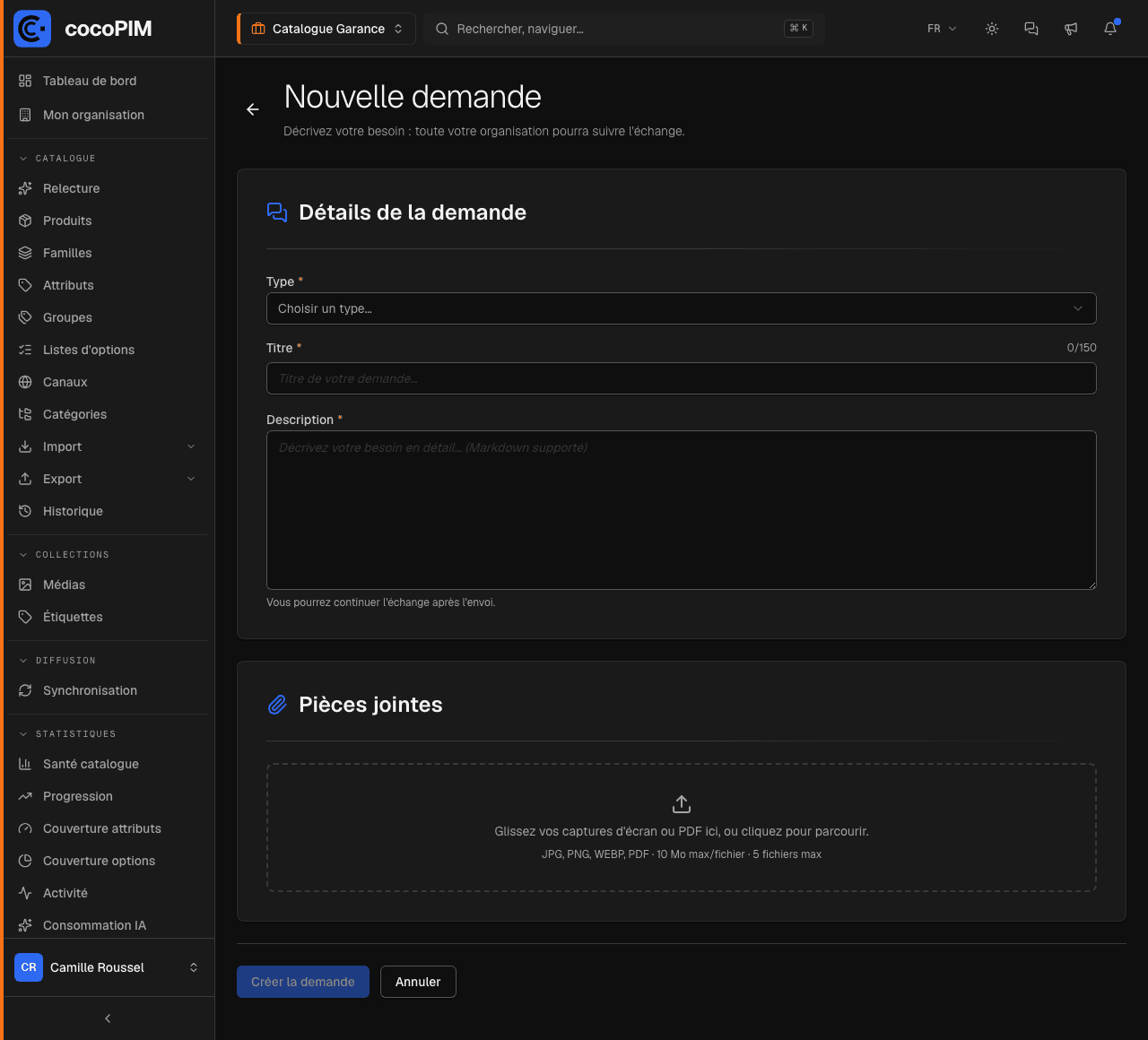
Task: Click the Familles layers icon
Action: [25, 253]
